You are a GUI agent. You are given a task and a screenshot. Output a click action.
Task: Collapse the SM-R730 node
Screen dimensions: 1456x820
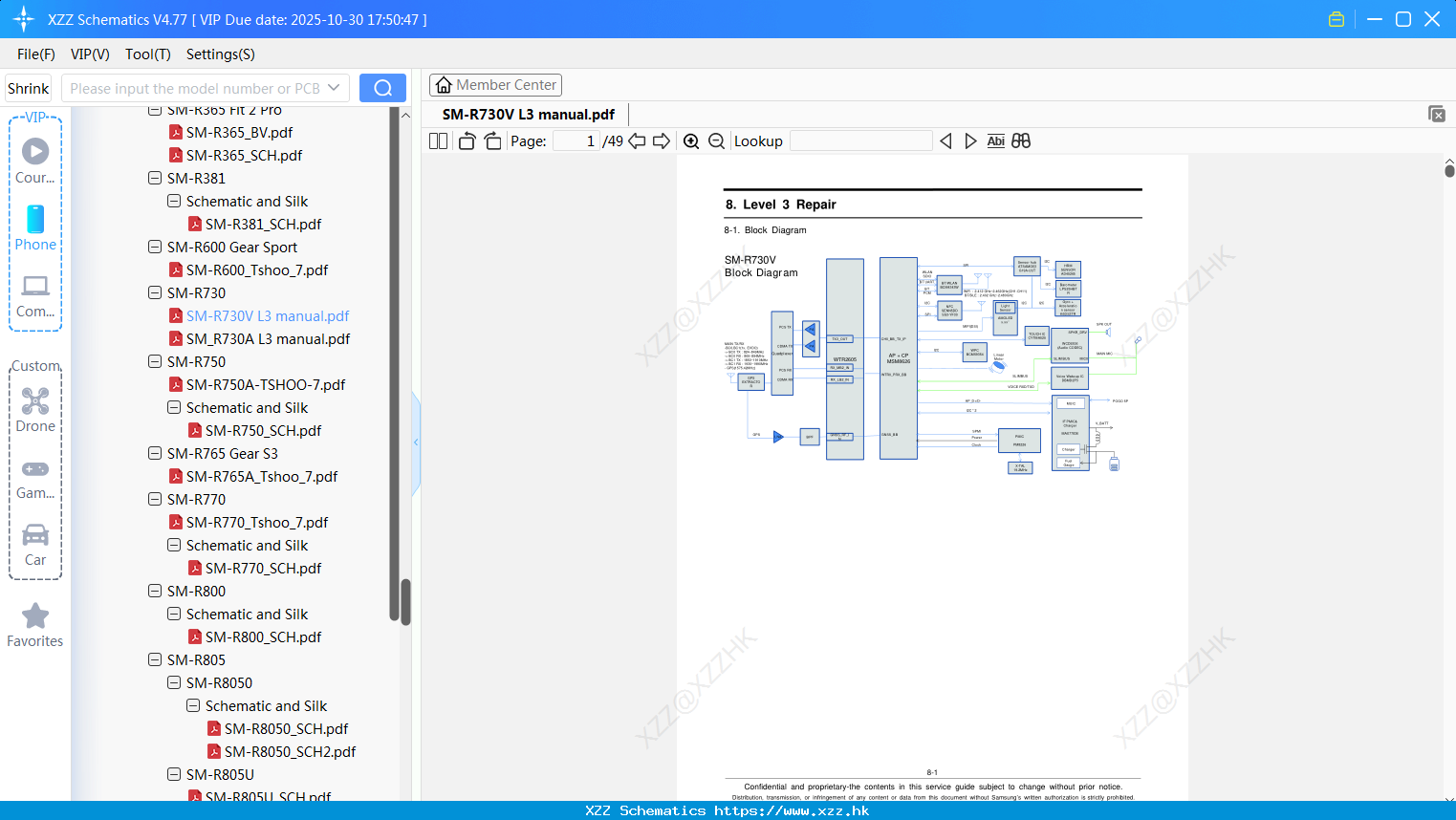pos(155,292)
